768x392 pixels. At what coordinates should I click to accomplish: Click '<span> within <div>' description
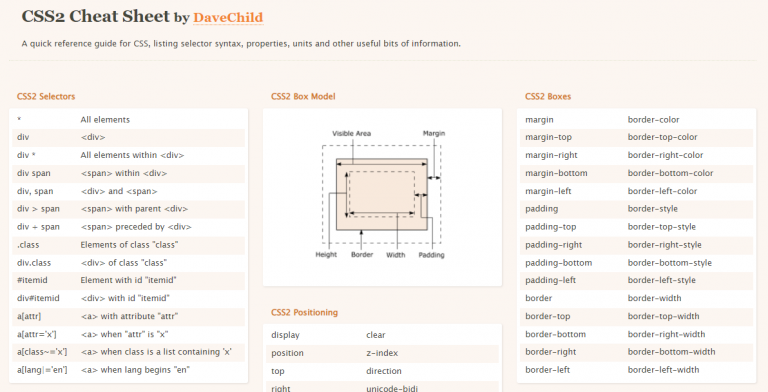pos(124,173)
